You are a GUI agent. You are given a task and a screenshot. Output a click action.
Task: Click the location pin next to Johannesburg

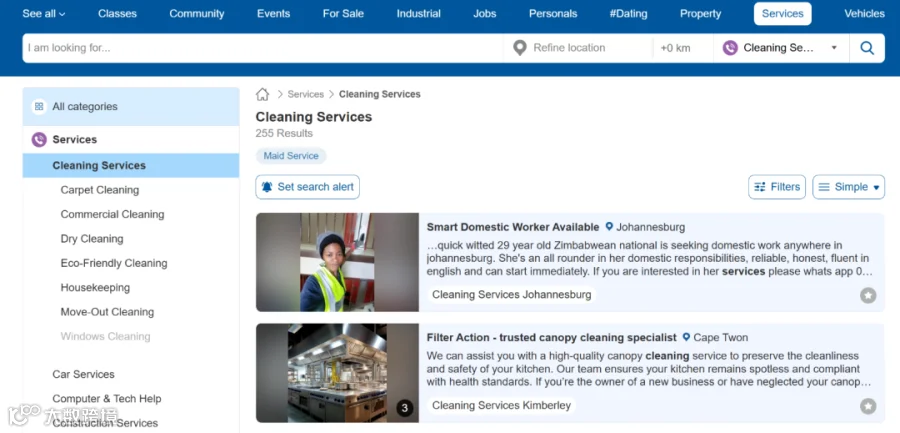609,227
